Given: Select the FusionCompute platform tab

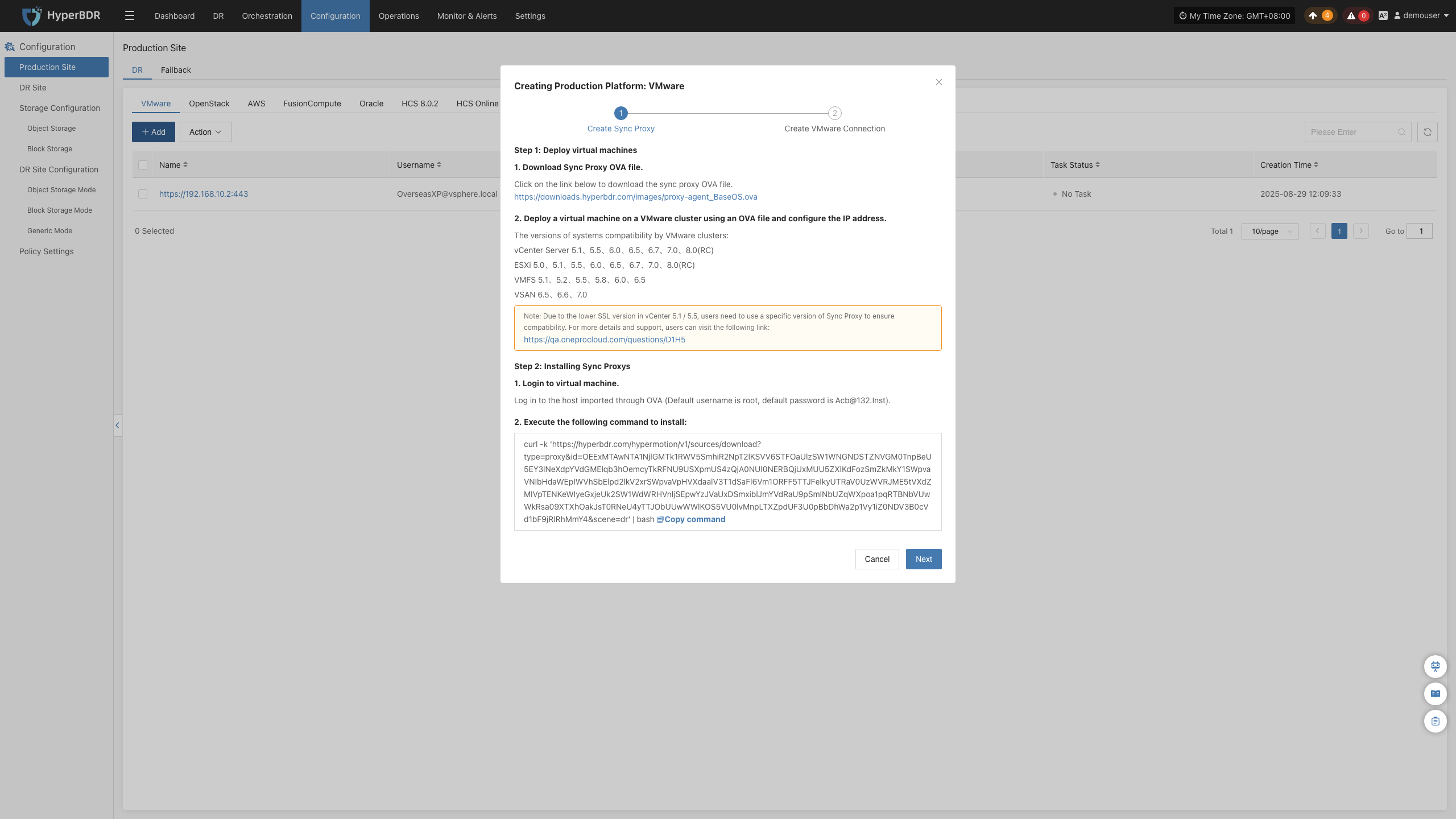Looking at the screenshot, I should (x=312, y=104).
